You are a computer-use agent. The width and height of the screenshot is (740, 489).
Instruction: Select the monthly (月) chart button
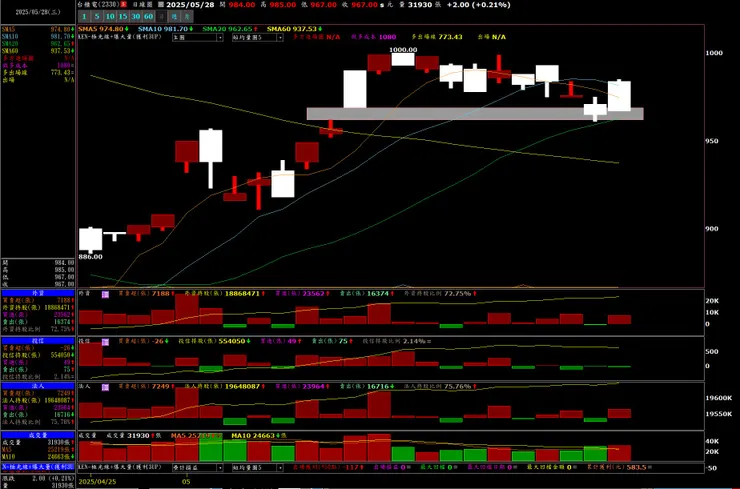(x=187, y=17)
